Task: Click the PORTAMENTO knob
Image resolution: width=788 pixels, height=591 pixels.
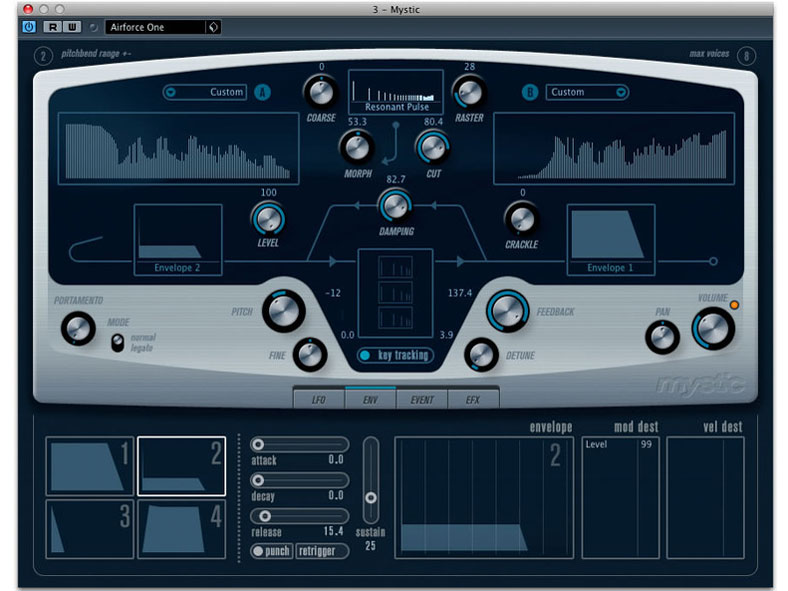Action: [x=78, y=329]
